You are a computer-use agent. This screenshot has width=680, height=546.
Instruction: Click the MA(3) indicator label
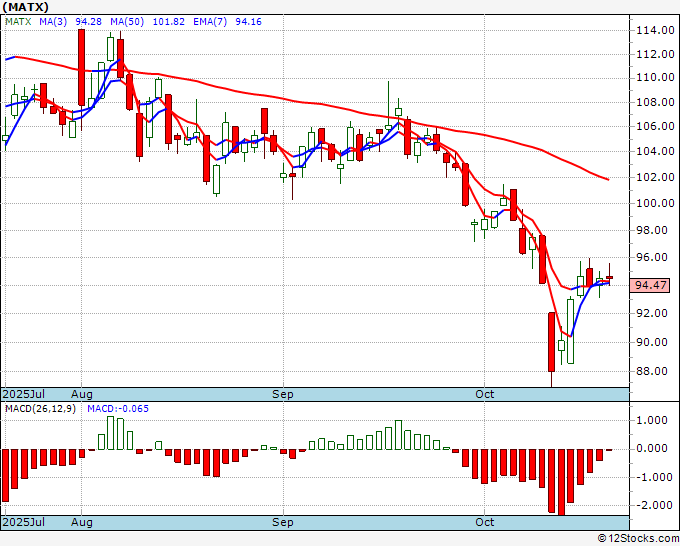click(53, 22)
